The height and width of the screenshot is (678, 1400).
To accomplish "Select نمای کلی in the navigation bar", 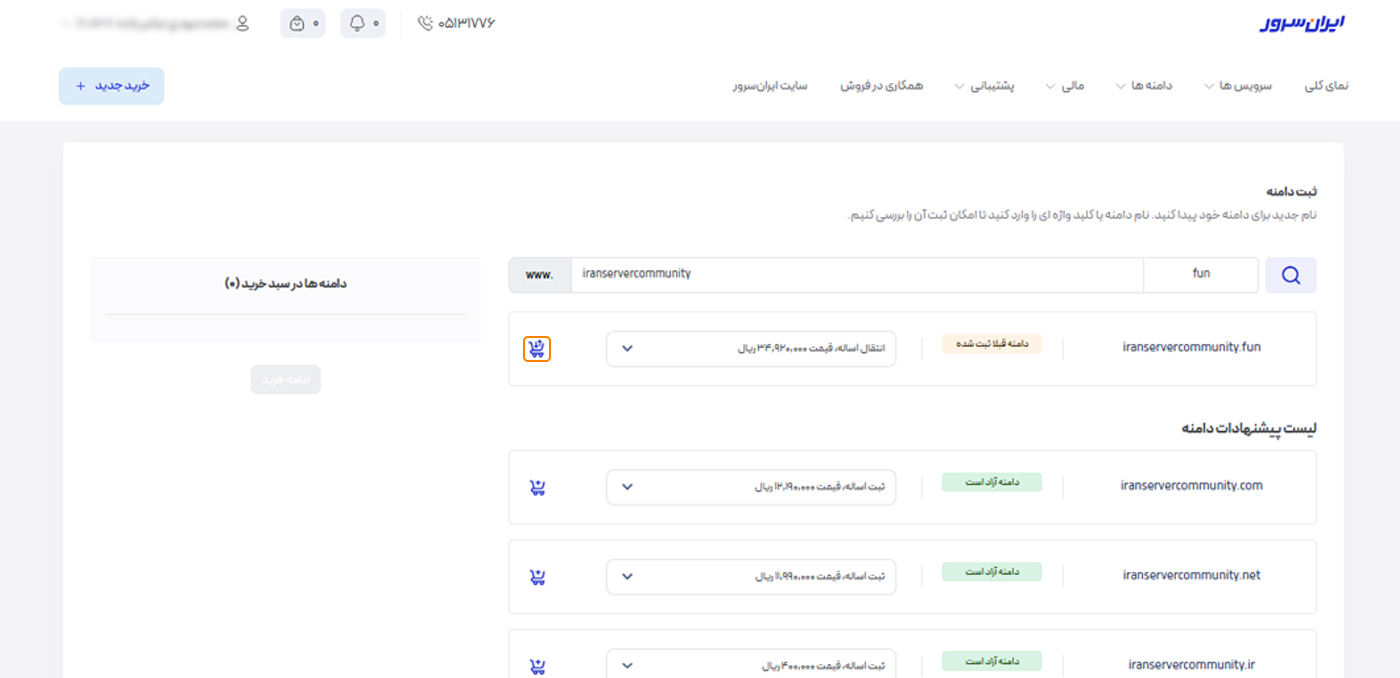I will (1326, 85).
